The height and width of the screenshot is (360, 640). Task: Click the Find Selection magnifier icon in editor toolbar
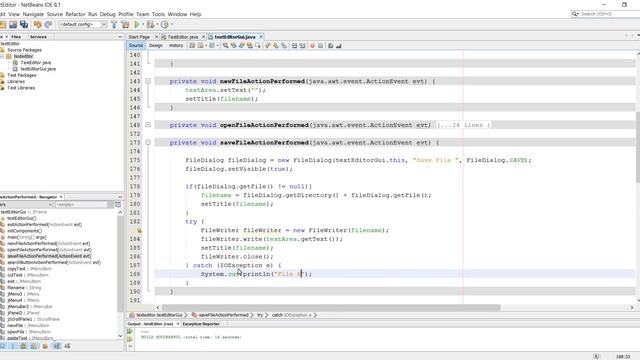click(x=225, y=46)
